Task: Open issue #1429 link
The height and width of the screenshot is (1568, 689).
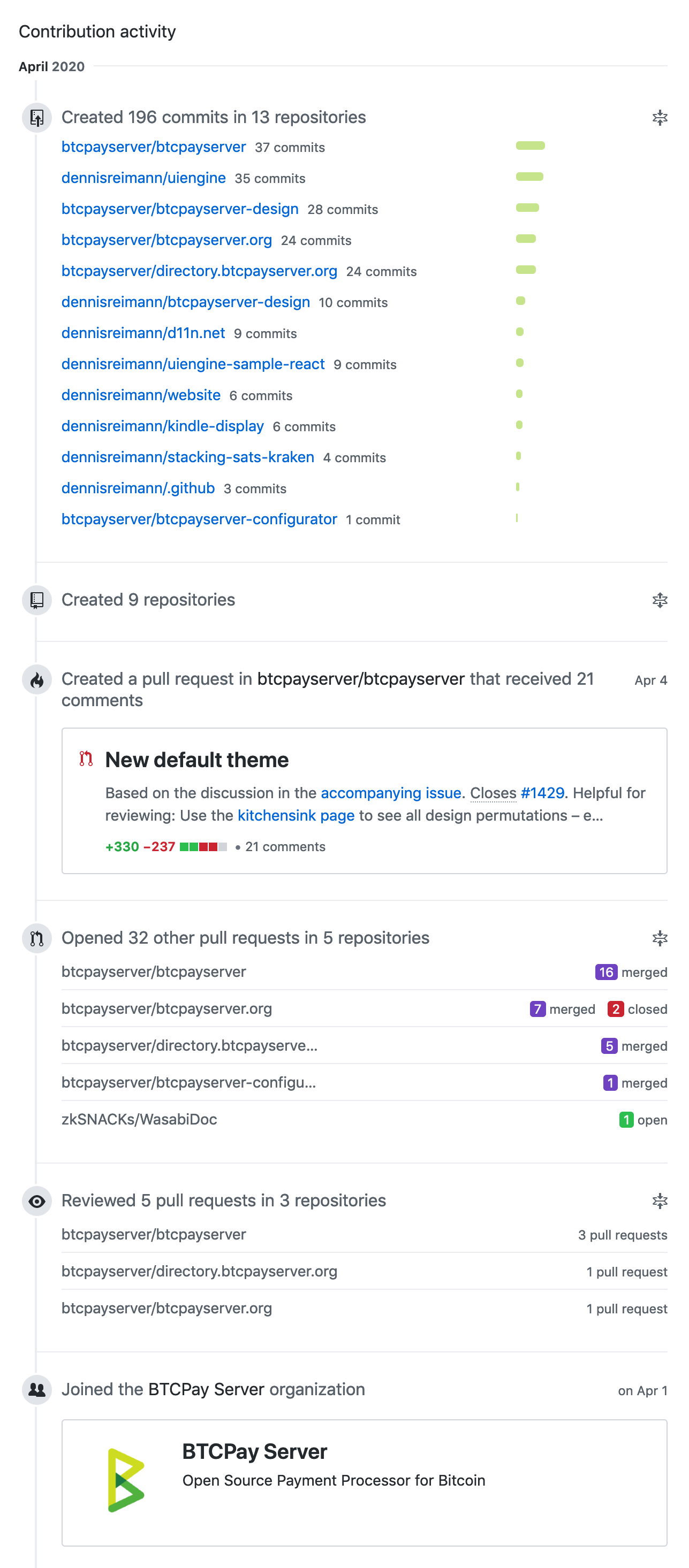Action: tap(542, 793)
